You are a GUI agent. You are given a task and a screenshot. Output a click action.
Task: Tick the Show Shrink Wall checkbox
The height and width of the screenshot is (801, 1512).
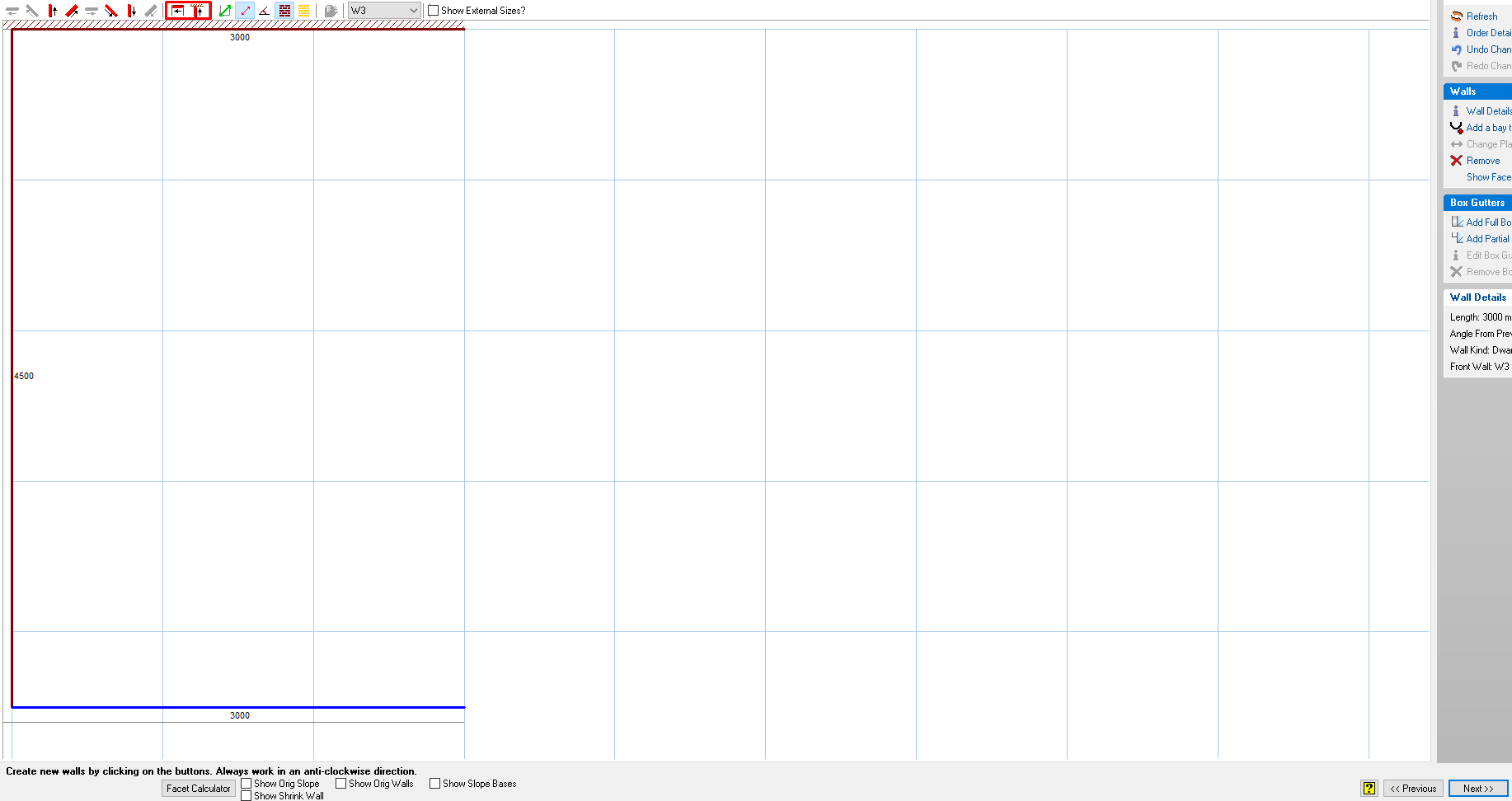[246, 796]
